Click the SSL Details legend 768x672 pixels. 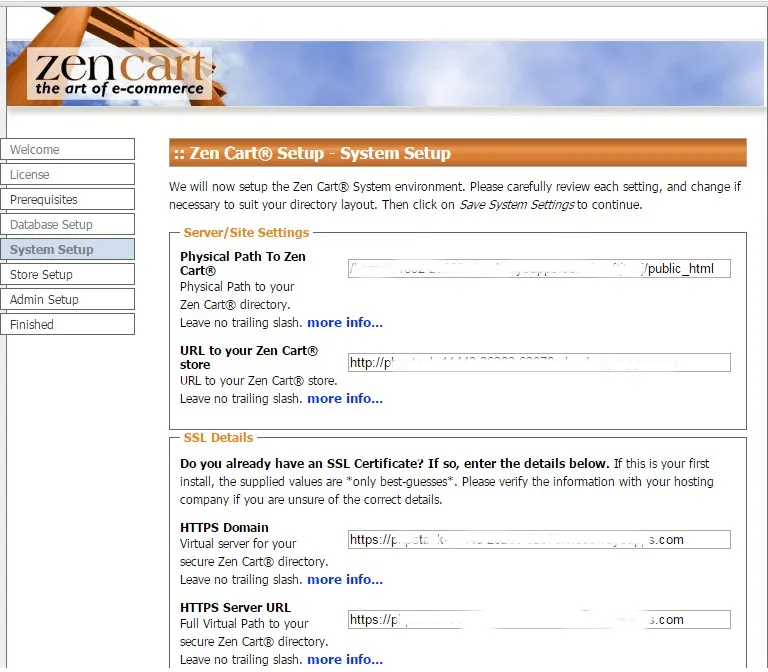tap(218, 437)
